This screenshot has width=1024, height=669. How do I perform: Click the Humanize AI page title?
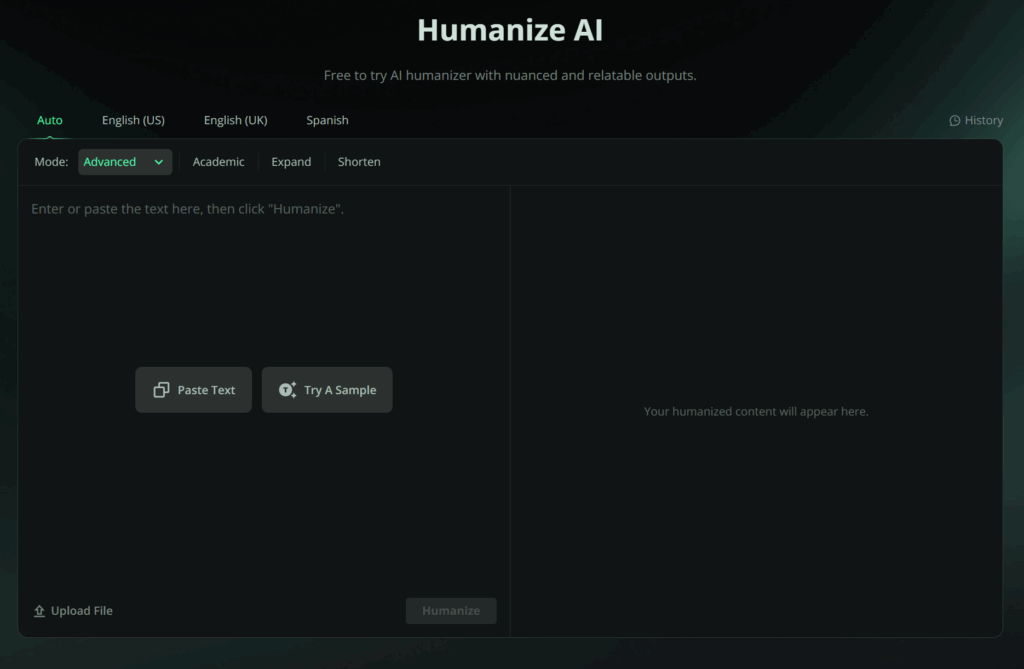[x=510, y=30]
